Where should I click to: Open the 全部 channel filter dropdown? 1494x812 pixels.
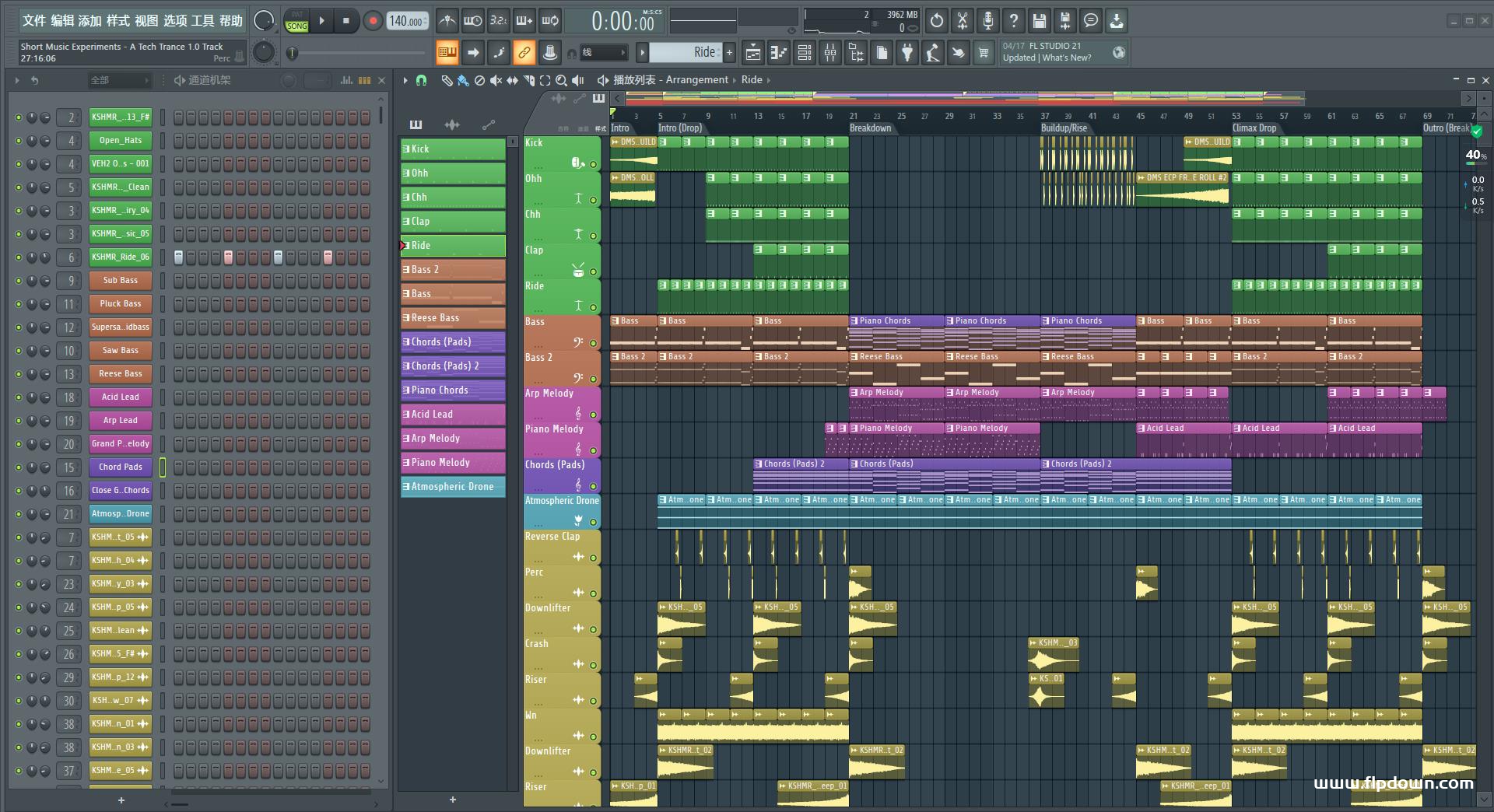[x=119, y=80]
